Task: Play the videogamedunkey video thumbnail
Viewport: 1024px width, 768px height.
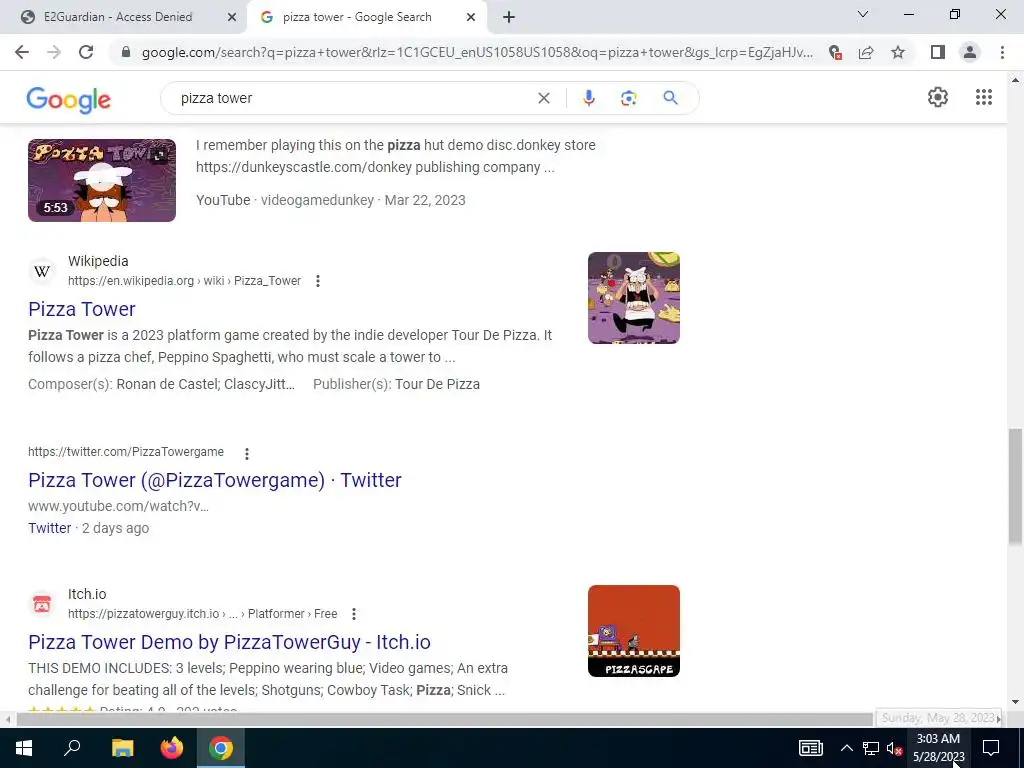Action: tap(102, 180)
